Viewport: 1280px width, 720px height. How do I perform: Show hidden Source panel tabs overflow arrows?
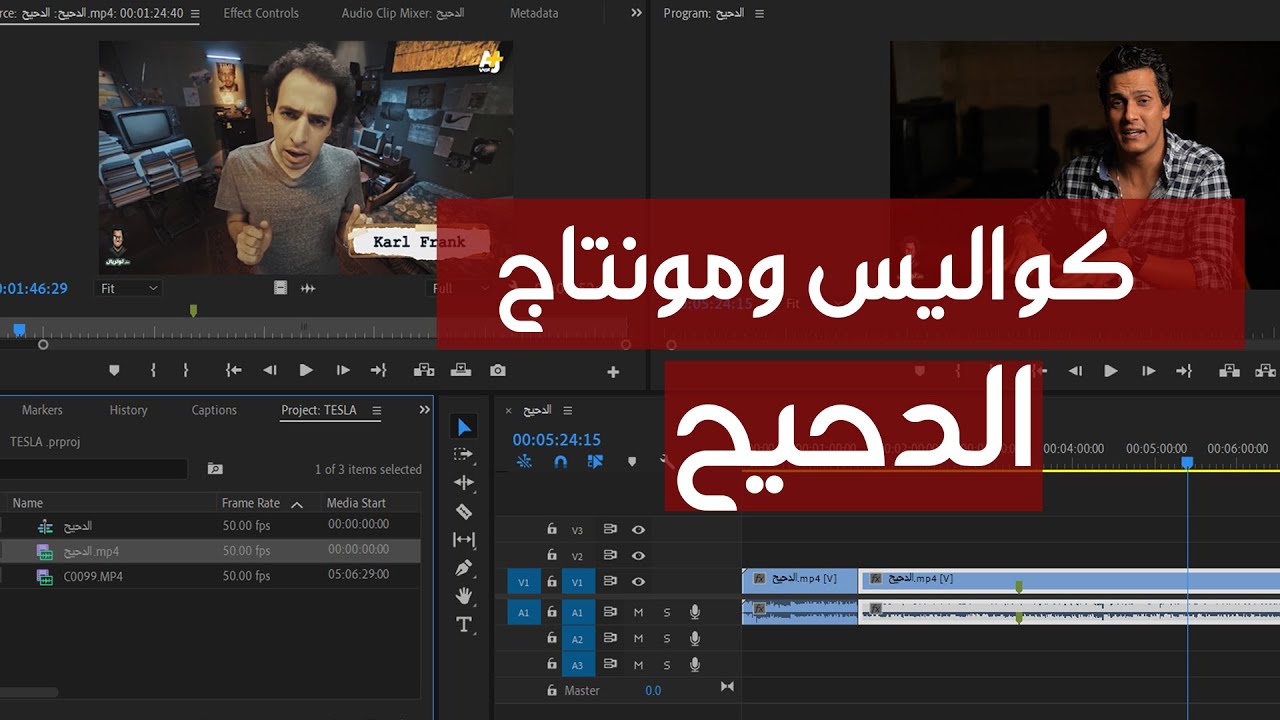pyautogui.click(x=637, y=13)
